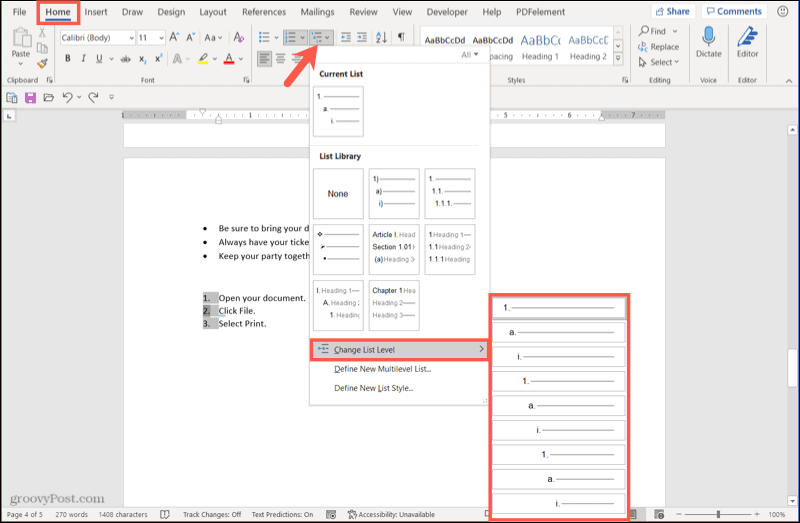Click the Numbering list icon

(290, 37)
